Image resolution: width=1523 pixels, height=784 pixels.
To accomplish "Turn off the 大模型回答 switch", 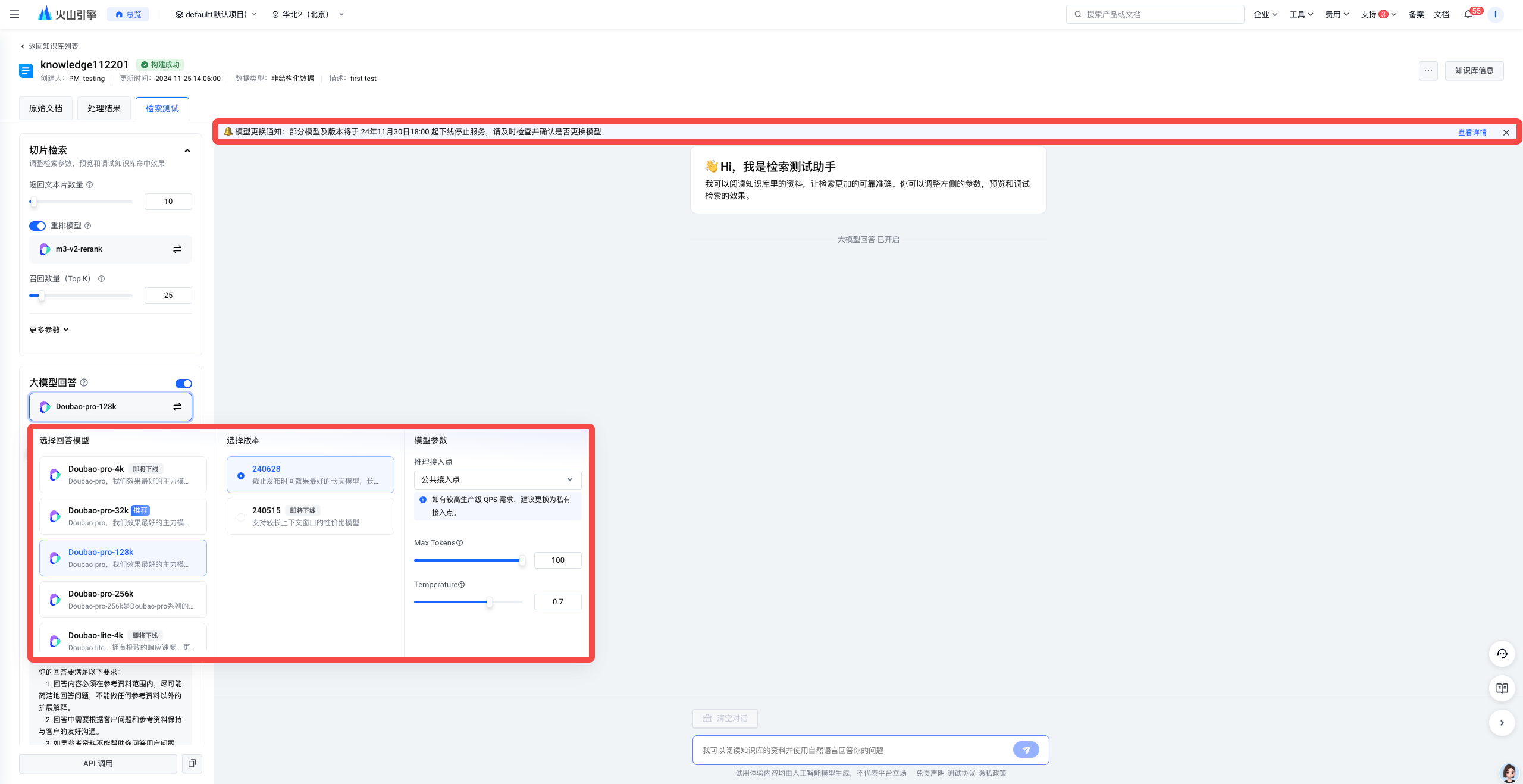I will pos(184,384).
